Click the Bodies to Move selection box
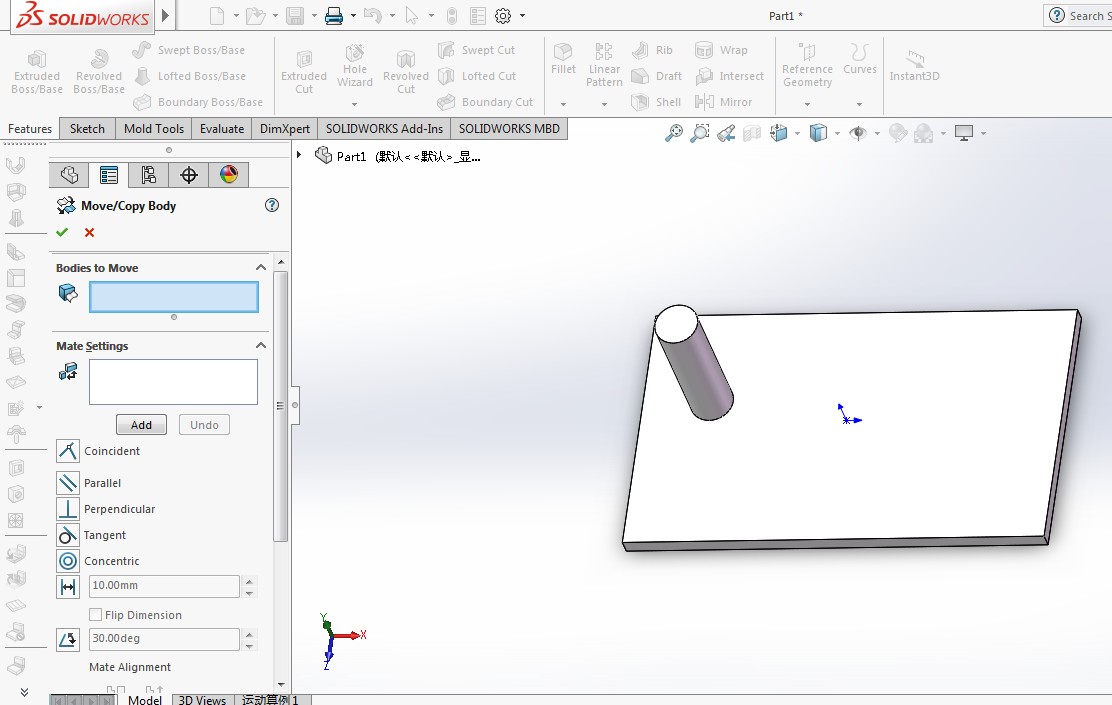 click(x=174, y=297)
